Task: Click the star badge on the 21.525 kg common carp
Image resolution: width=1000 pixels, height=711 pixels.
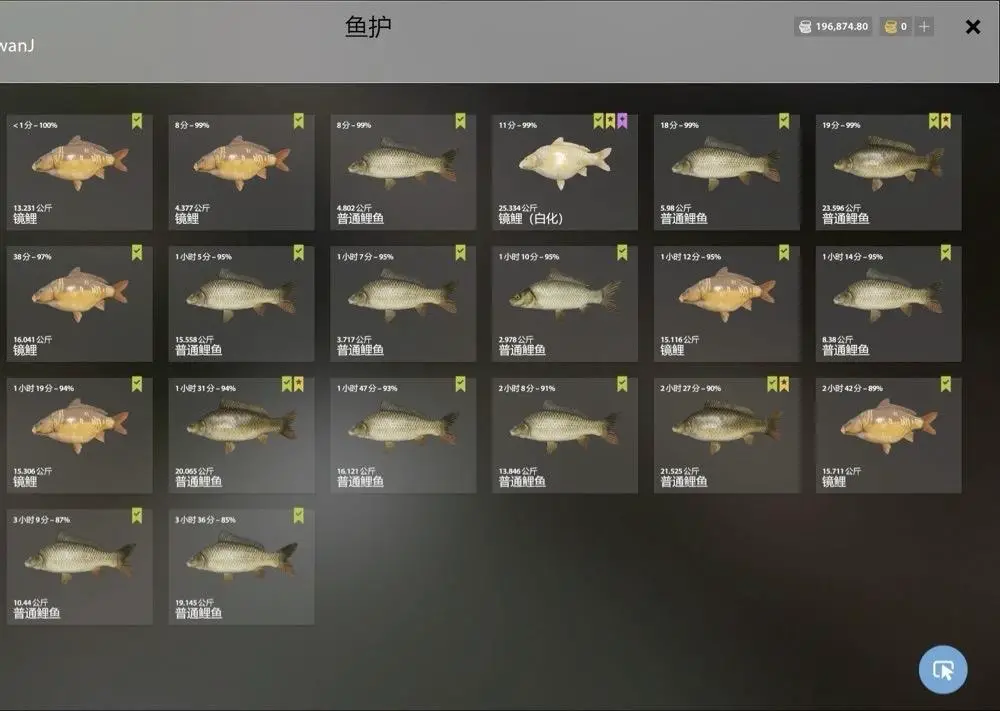Action: (x=784, y=384)
